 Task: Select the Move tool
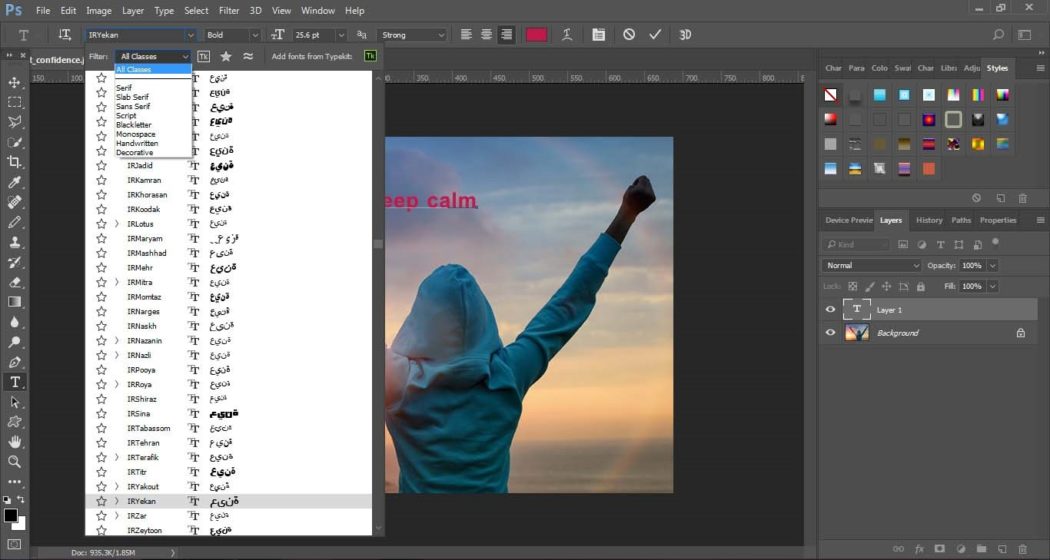[14, 82]
